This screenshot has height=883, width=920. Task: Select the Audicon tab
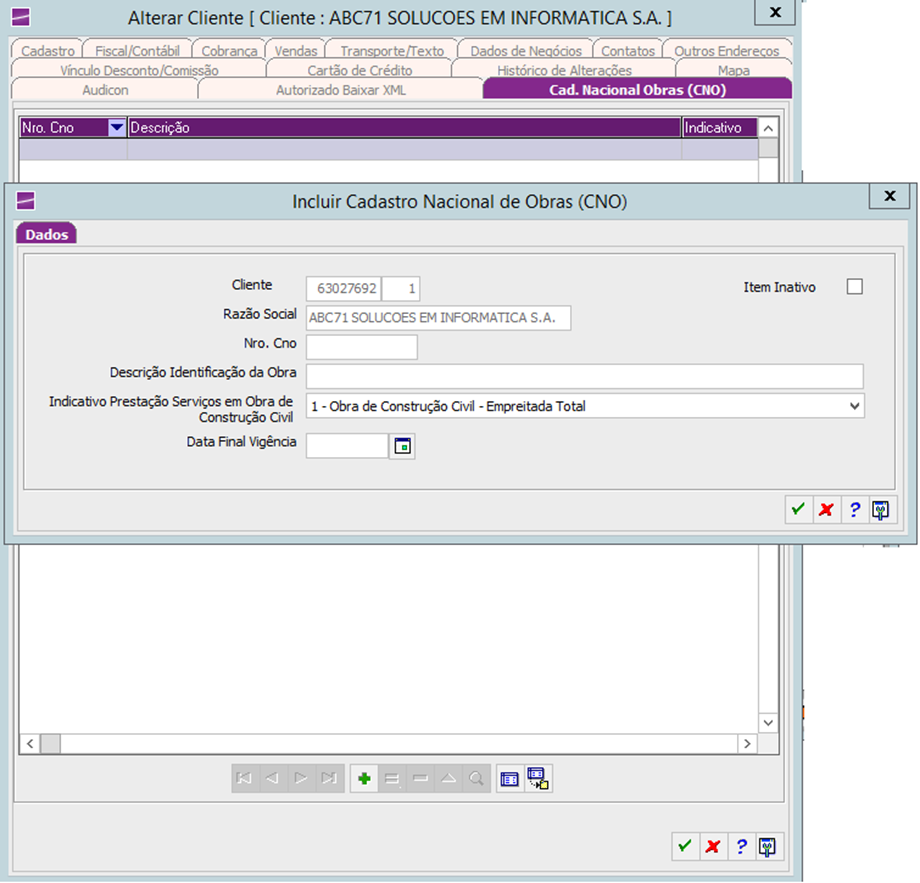105,90
